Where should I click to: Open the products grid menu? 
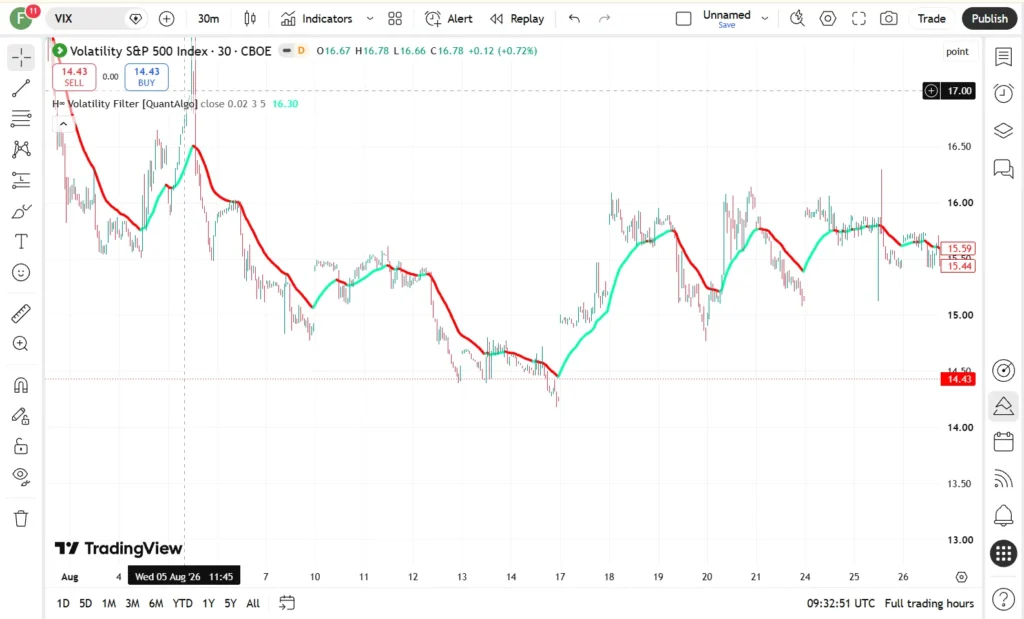[1004, 554]
